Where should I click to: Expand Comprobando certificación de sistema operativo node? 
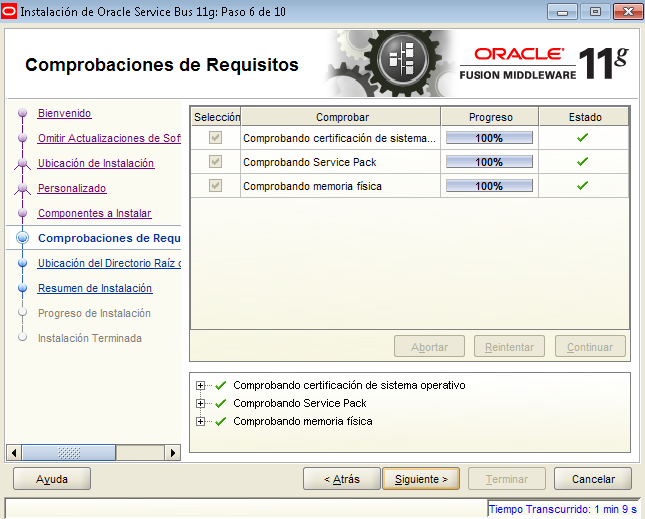200,385
